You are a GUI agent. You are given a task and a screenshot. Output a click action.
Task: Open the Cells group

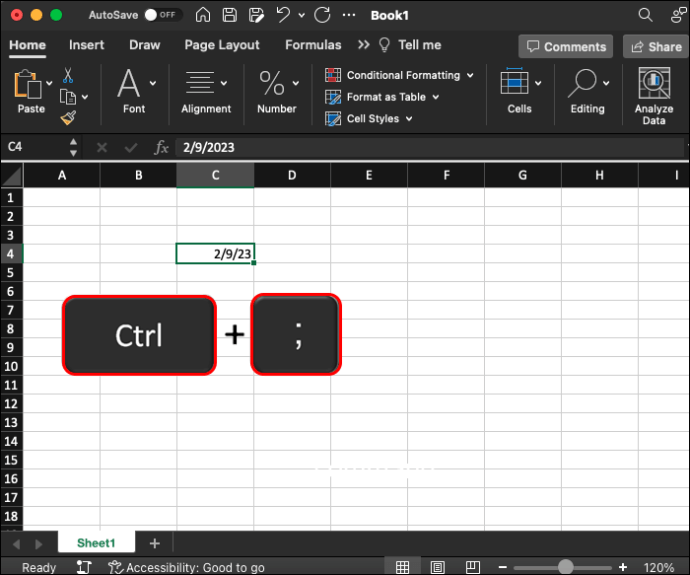(x=521, y=91)
